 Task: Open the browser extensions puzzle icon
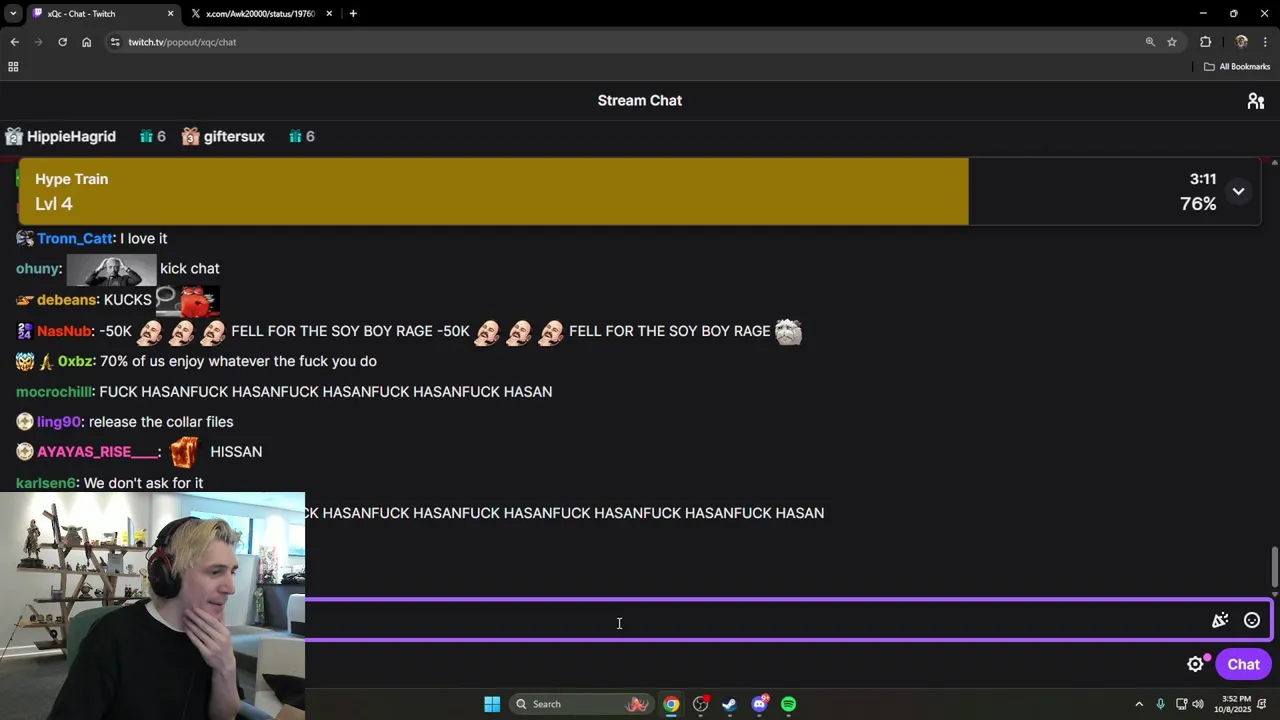(x=1205, y=42)
